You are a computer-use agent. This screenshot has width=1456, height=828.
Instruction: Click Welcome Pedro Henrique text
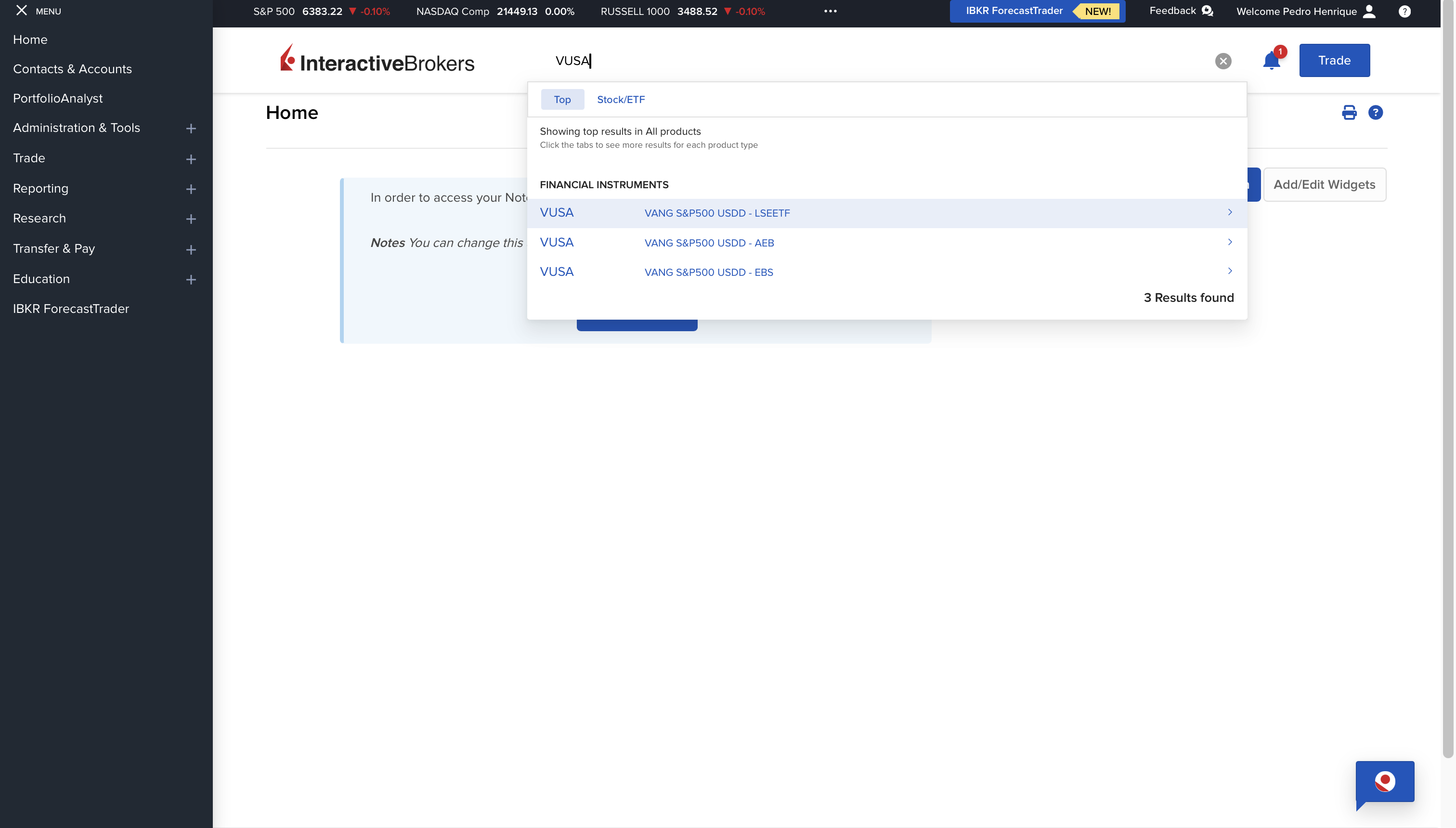point(1296,12)
